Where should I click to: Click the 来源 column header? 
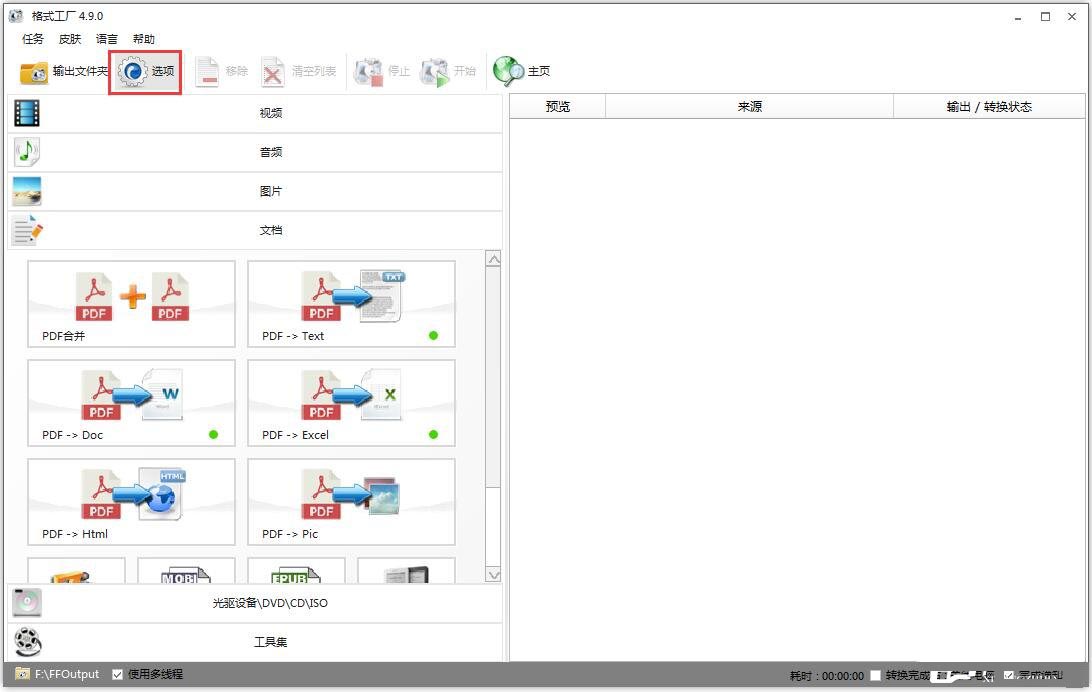pyautogui.click(x=749, y=107)
